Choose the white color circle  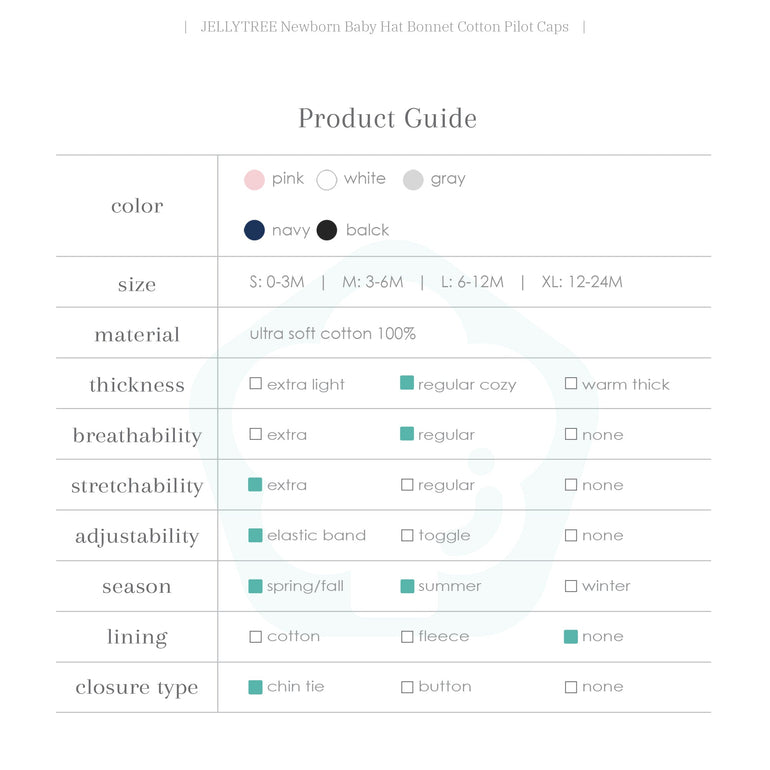pyautogui.click(x=327, y=180)
